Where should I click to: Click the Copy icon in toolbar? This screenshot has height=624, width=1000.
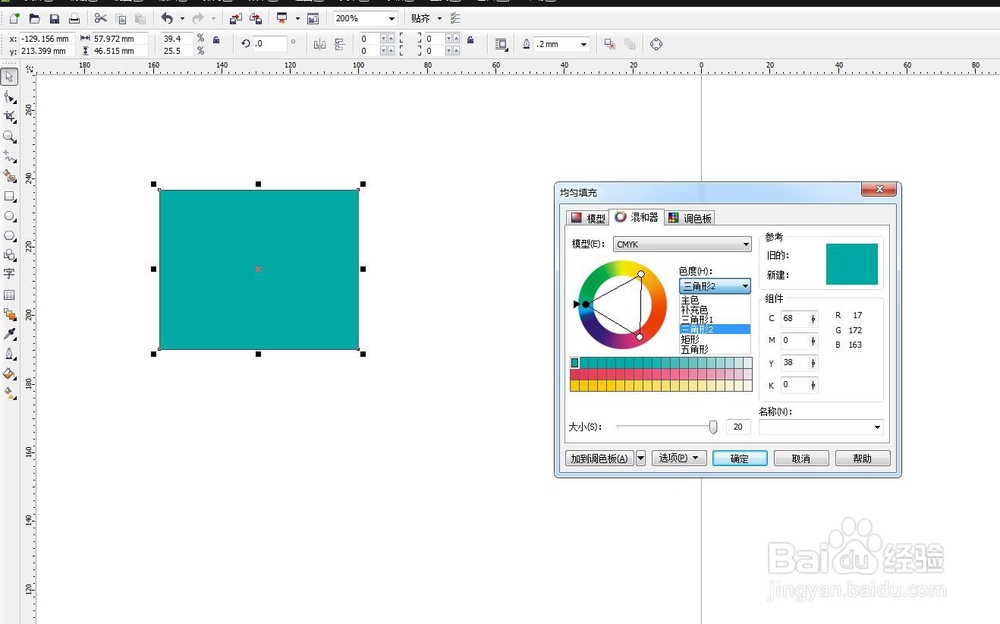coord(121,19)
